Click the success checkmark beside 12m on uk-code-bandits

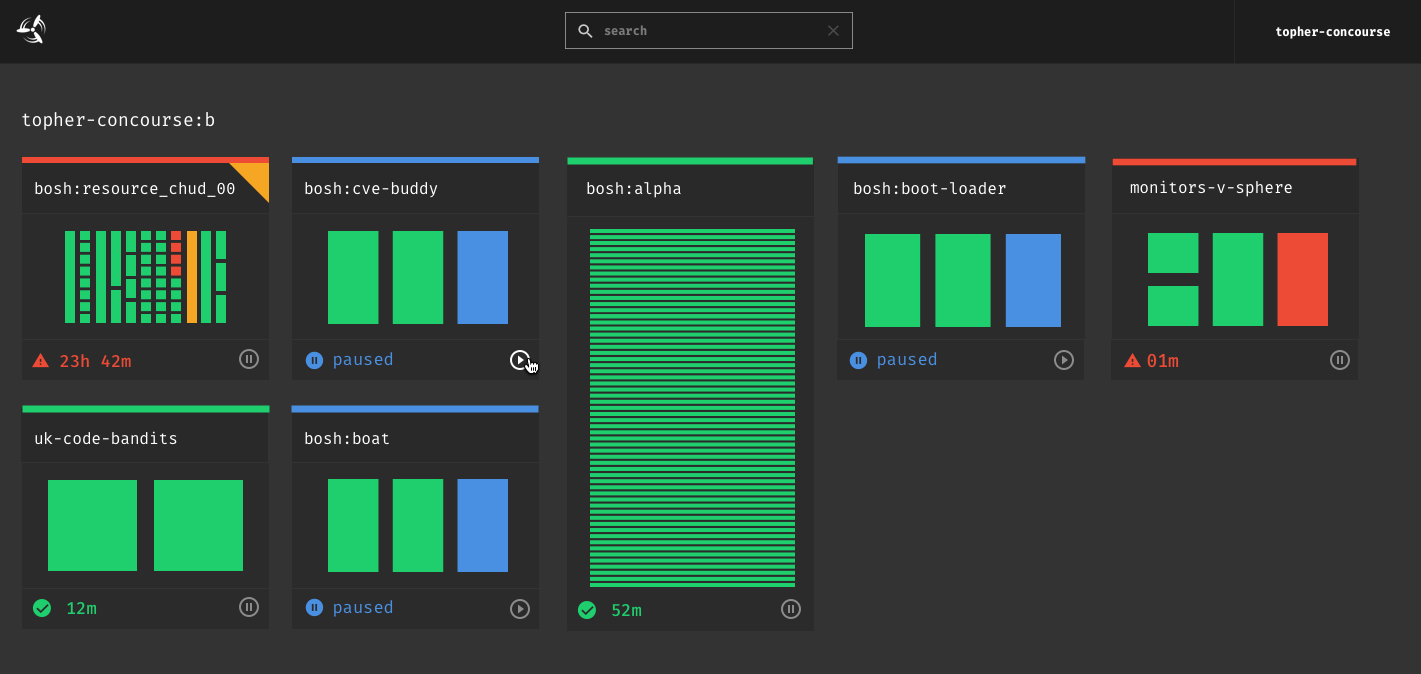click(x=42, y=607)
